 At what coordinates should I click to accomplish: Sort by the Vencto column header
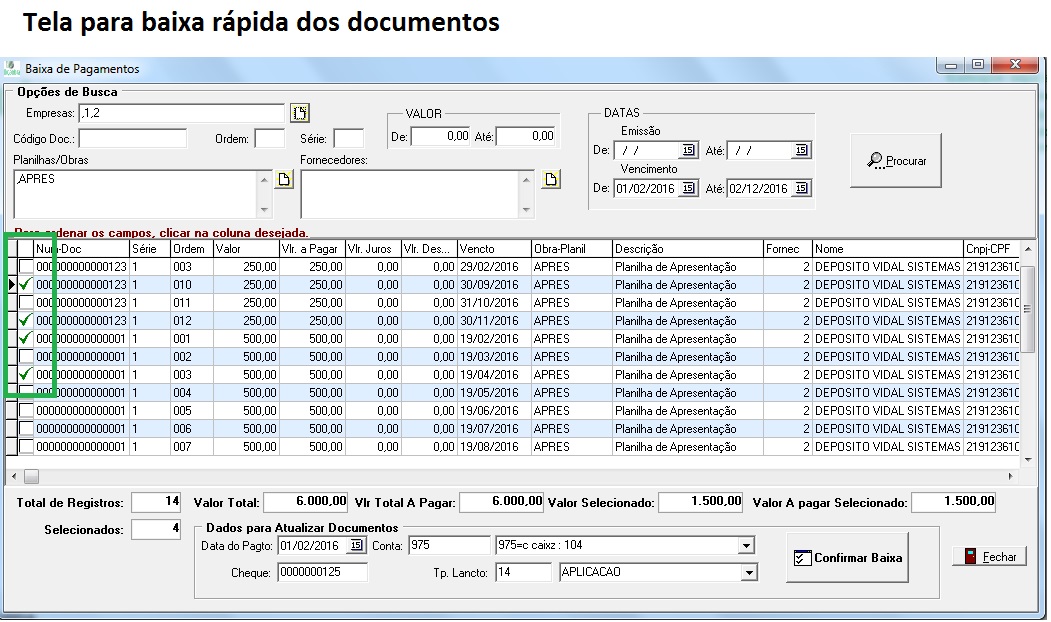(x=493, y=249)
